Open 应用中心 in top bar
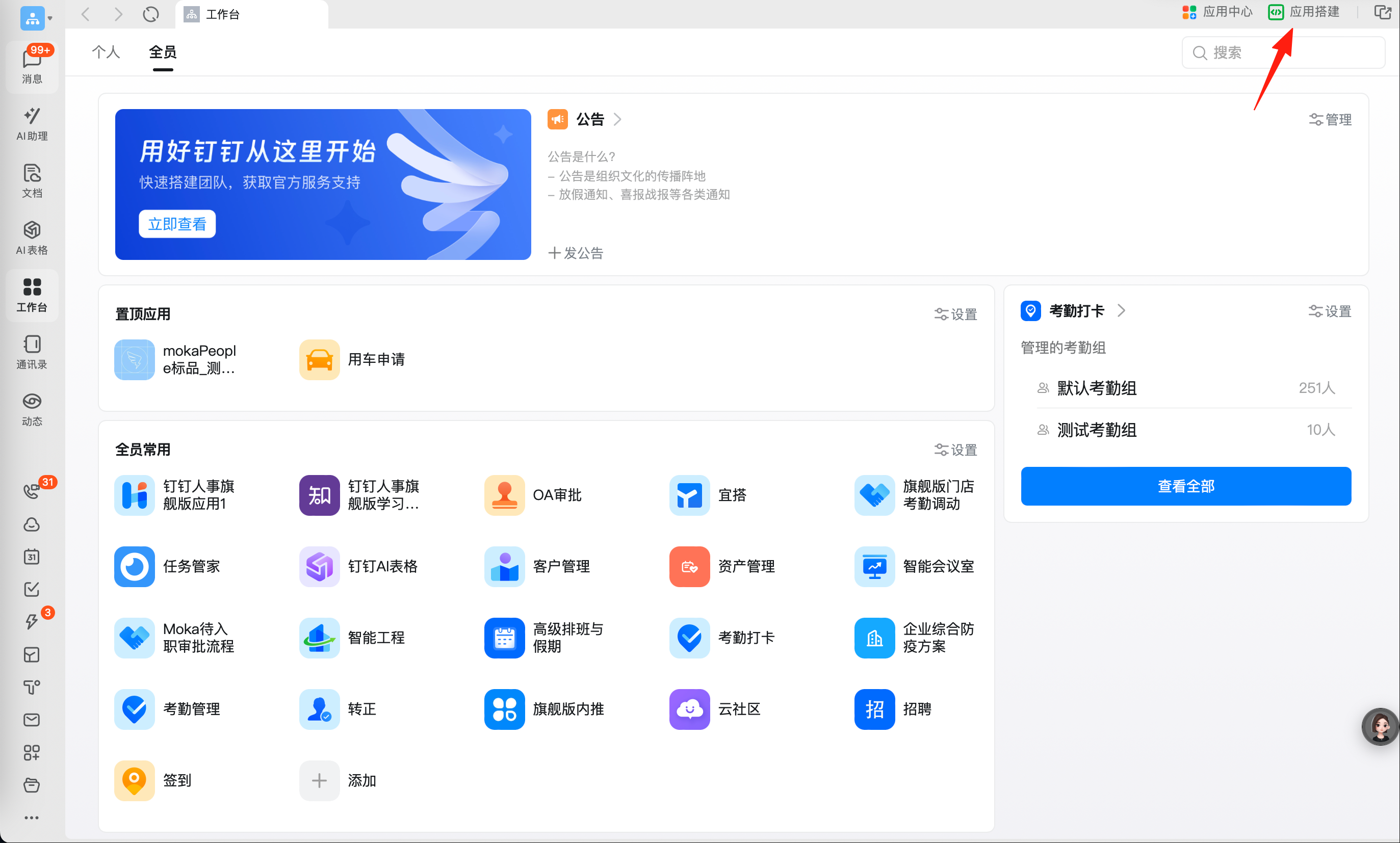Viewport: 1400px width, 843px height. tap(1217, 12)
